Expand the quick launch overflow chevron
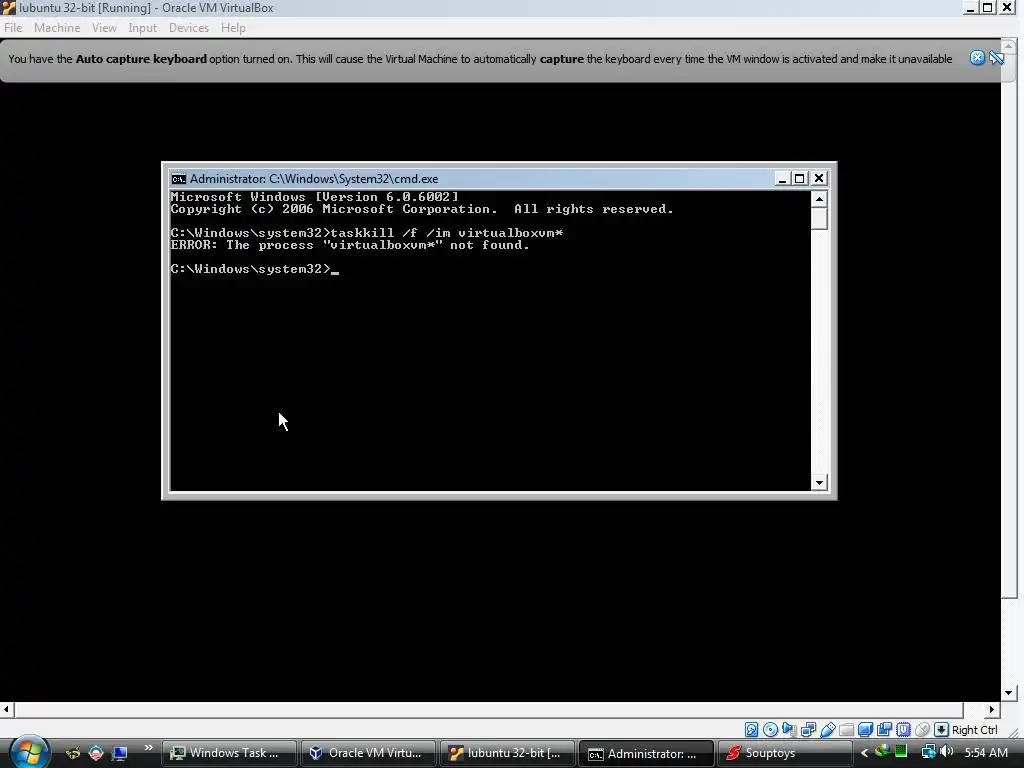 (x=148, y=748)
